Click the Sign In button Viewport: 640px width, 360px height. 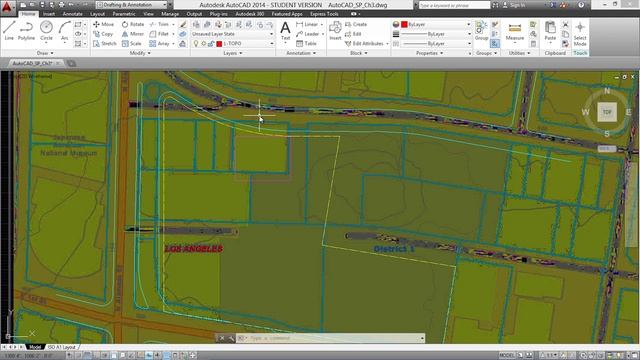pyautogui.click(x=514, y=5)
